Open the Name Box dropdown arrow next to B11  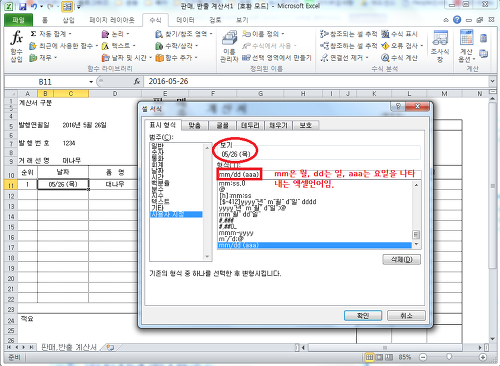click(x=91, y=82)
